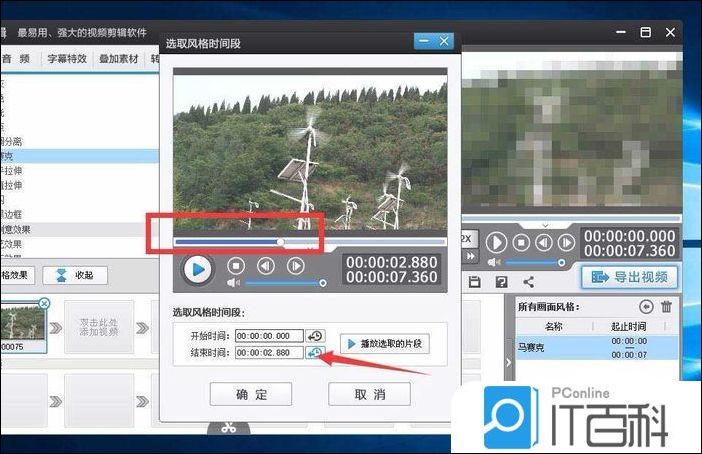Click the back arrow icon beside 所有画面风格
Screen dimensions: 702x454
[646, 307]
